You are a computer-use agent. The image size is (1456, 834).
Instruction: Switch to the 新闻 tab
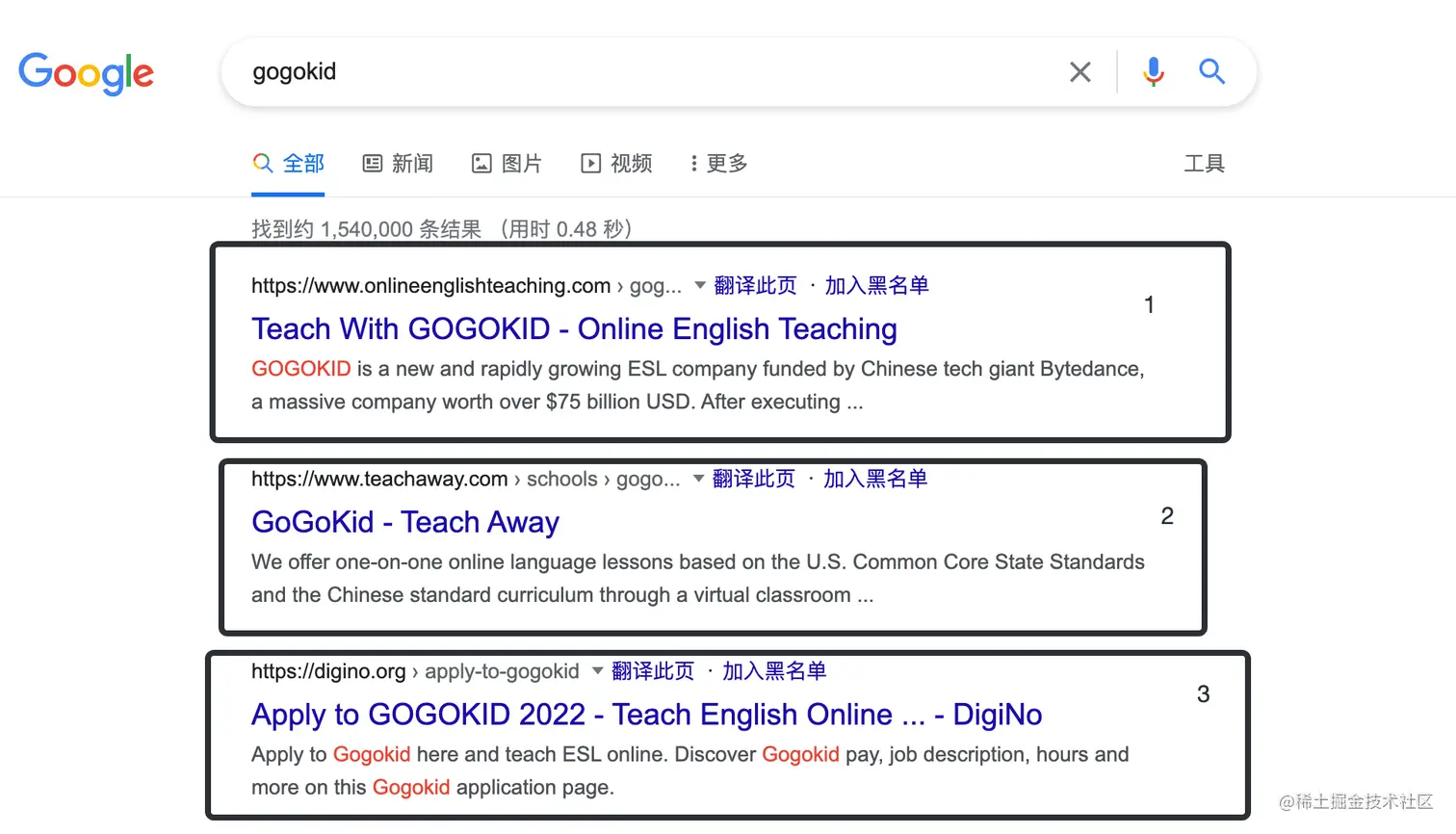(398, 164)
